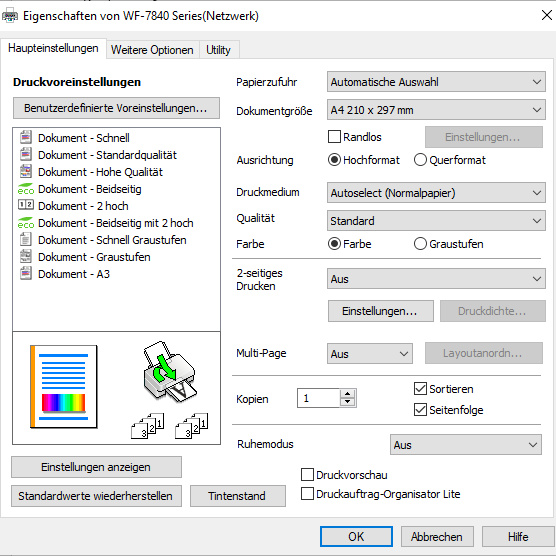
Task: Click the Dokument - Standardqualität preset icon
Action: [26, 154]
